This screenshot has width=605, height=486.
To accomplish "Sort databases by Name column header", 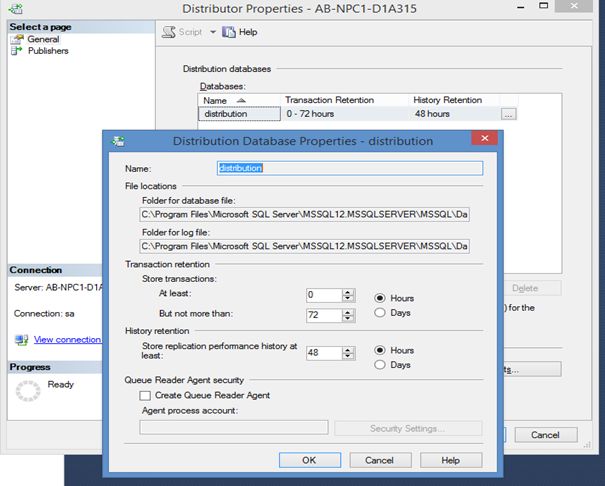I will coord(239,100).
